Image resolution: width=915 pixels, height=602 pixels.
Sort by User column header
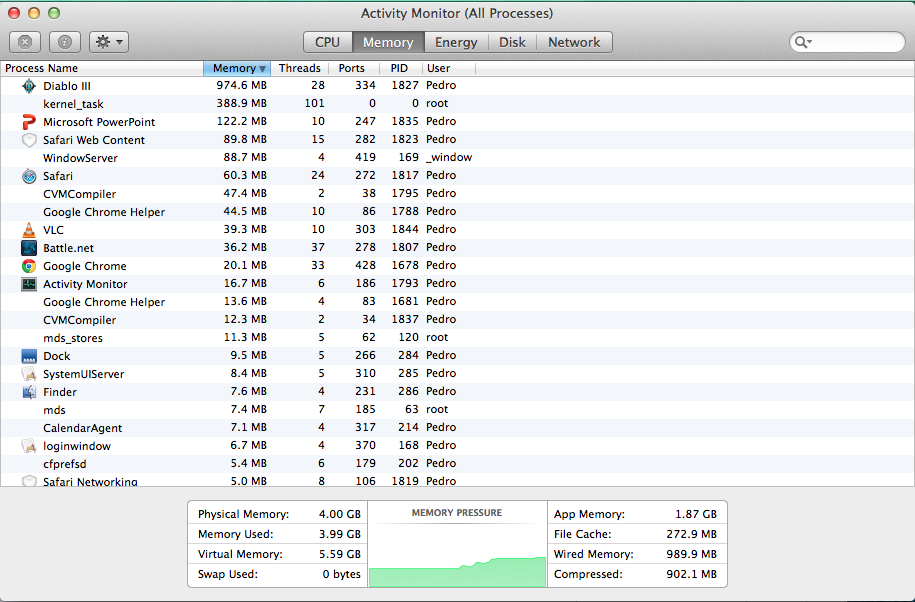tap(448, 68)
